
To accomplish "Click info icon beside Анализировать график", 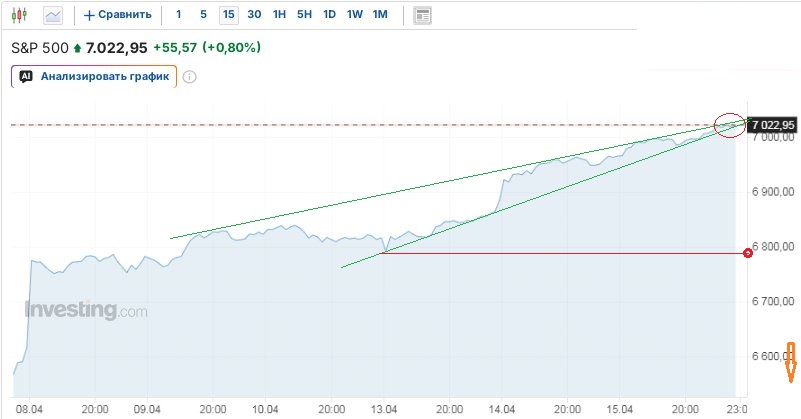I will [190, 76].
